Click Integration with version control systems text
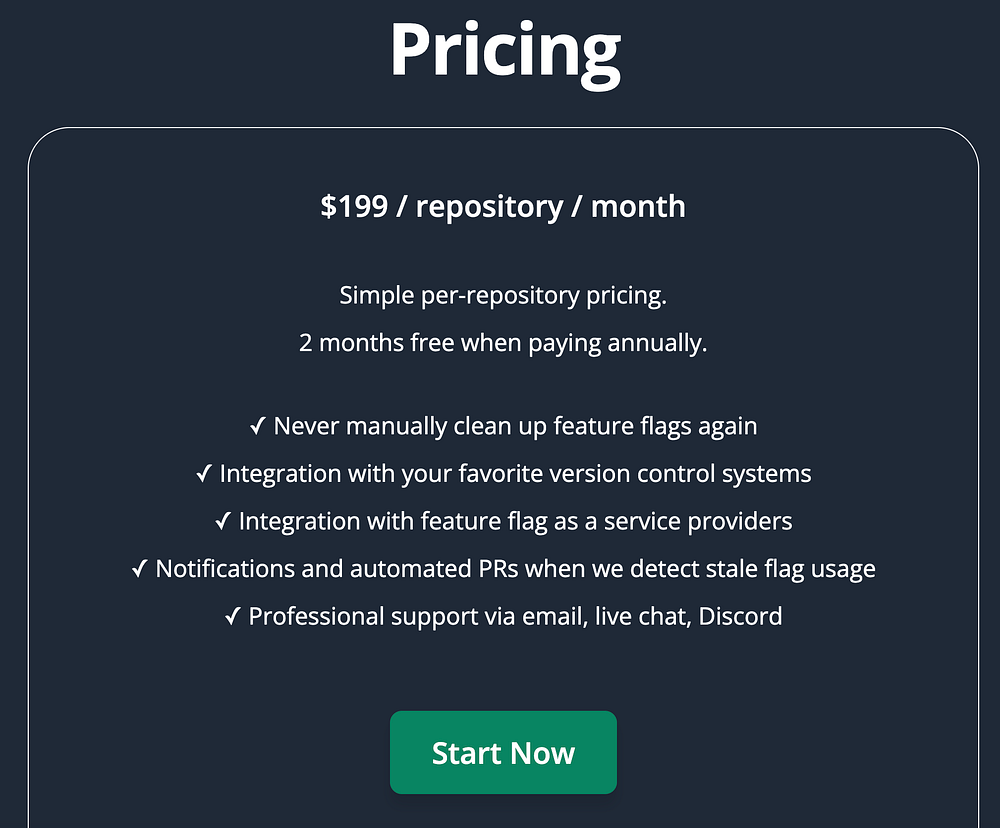This screenshot has width=1000, height=828. click(x=515, y=474)
